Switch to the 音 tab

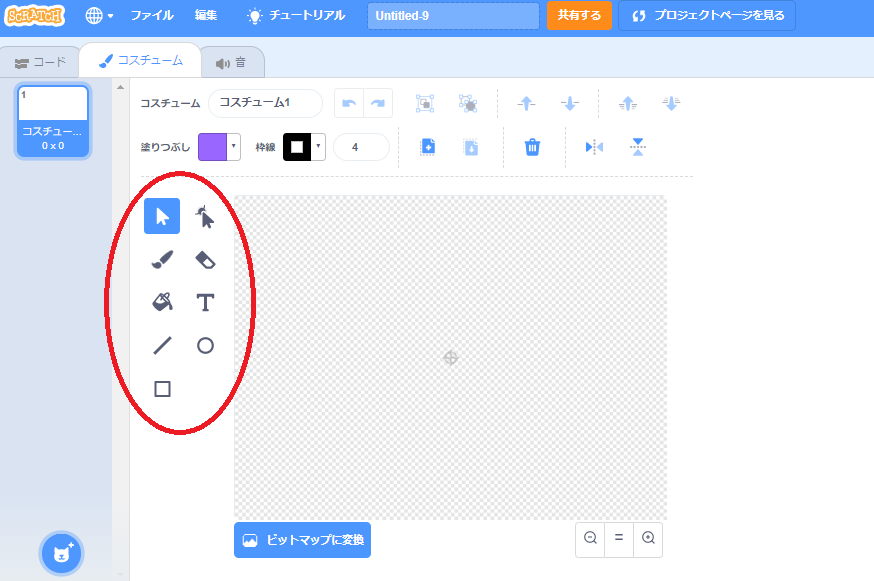tap(231, 62)
